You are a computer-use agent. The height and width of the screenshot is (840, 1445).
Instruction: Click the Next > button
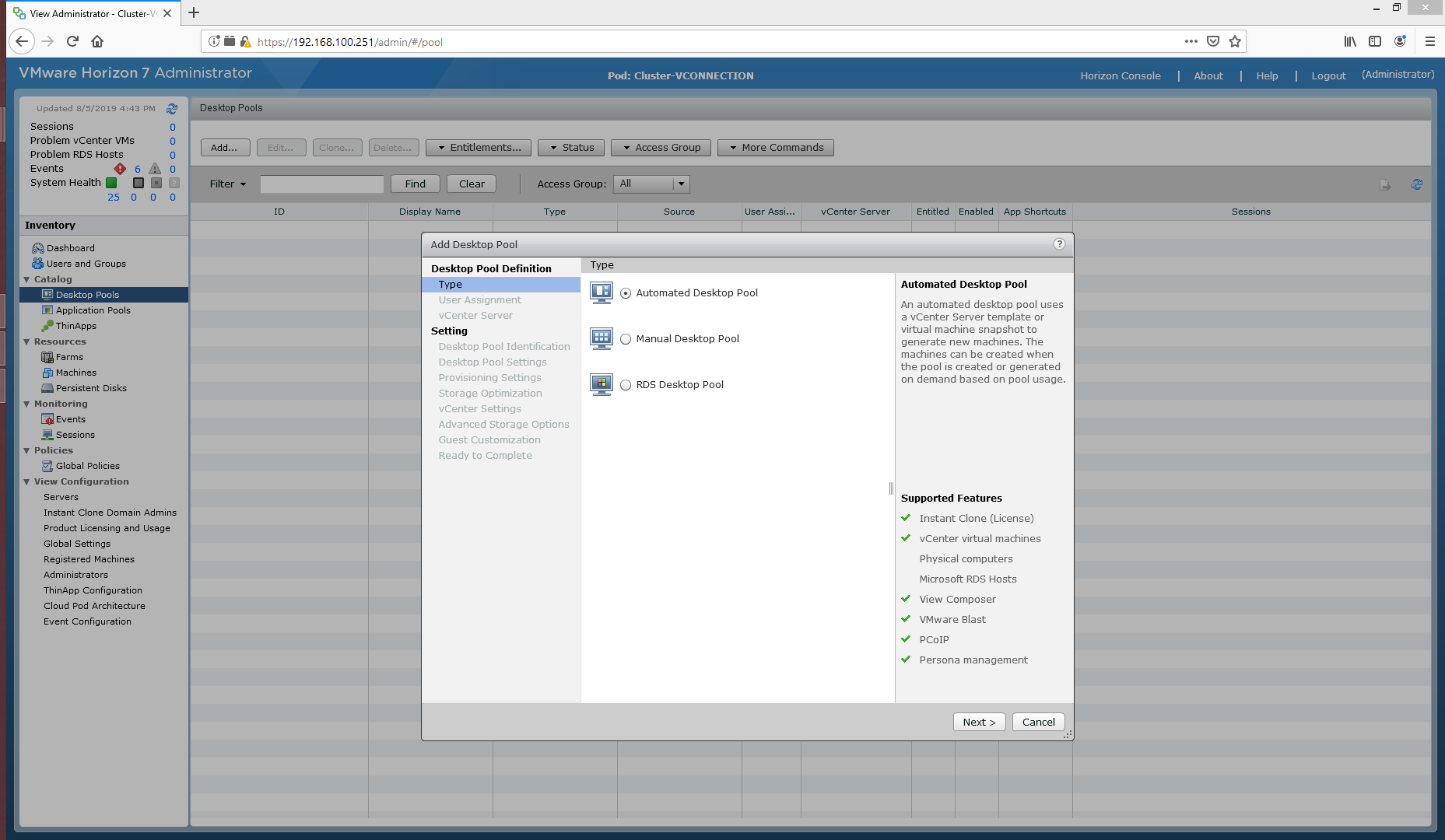pyautogui.click(x=979, y=722)
